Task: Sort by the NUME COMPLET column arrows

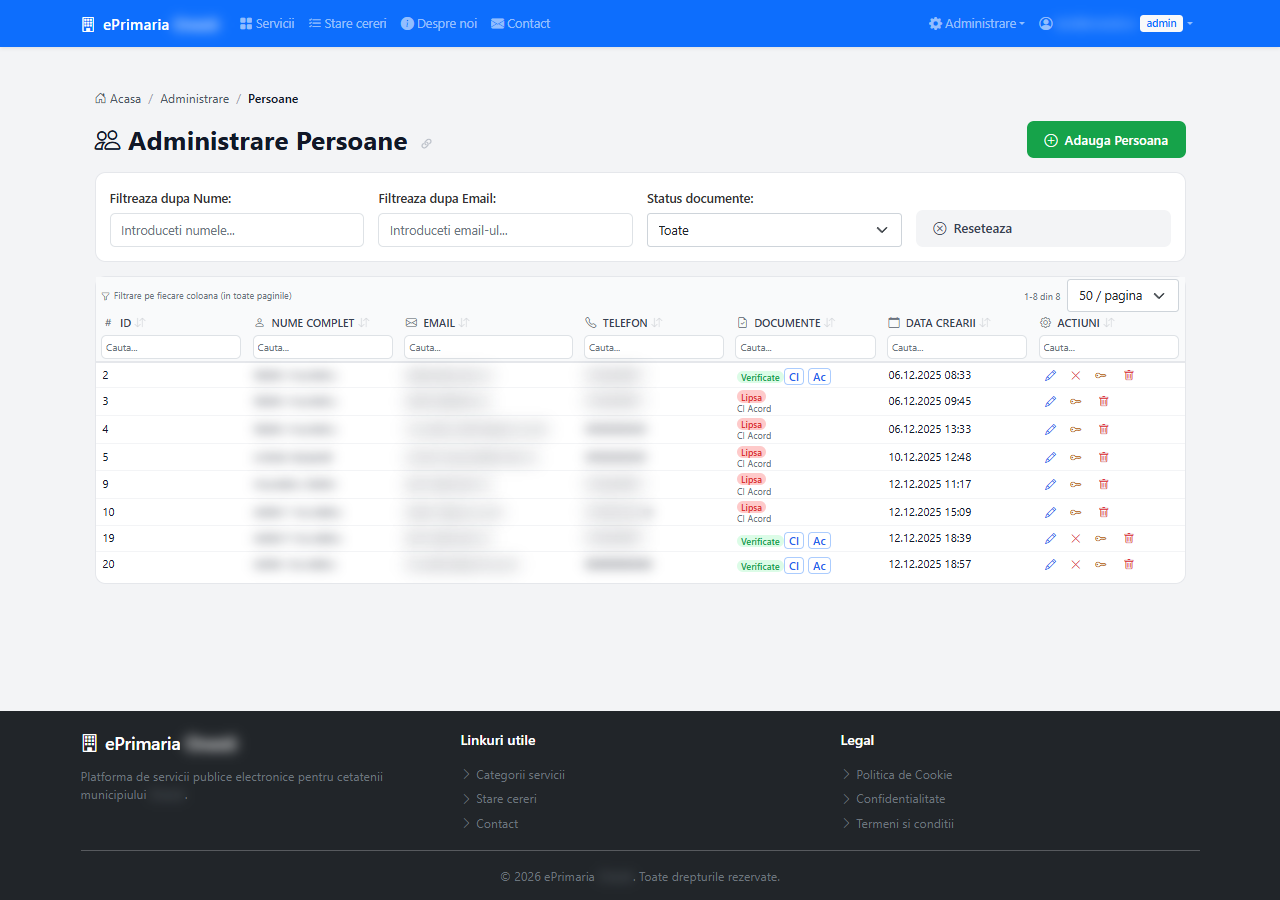Action: [x=364, y=323]
